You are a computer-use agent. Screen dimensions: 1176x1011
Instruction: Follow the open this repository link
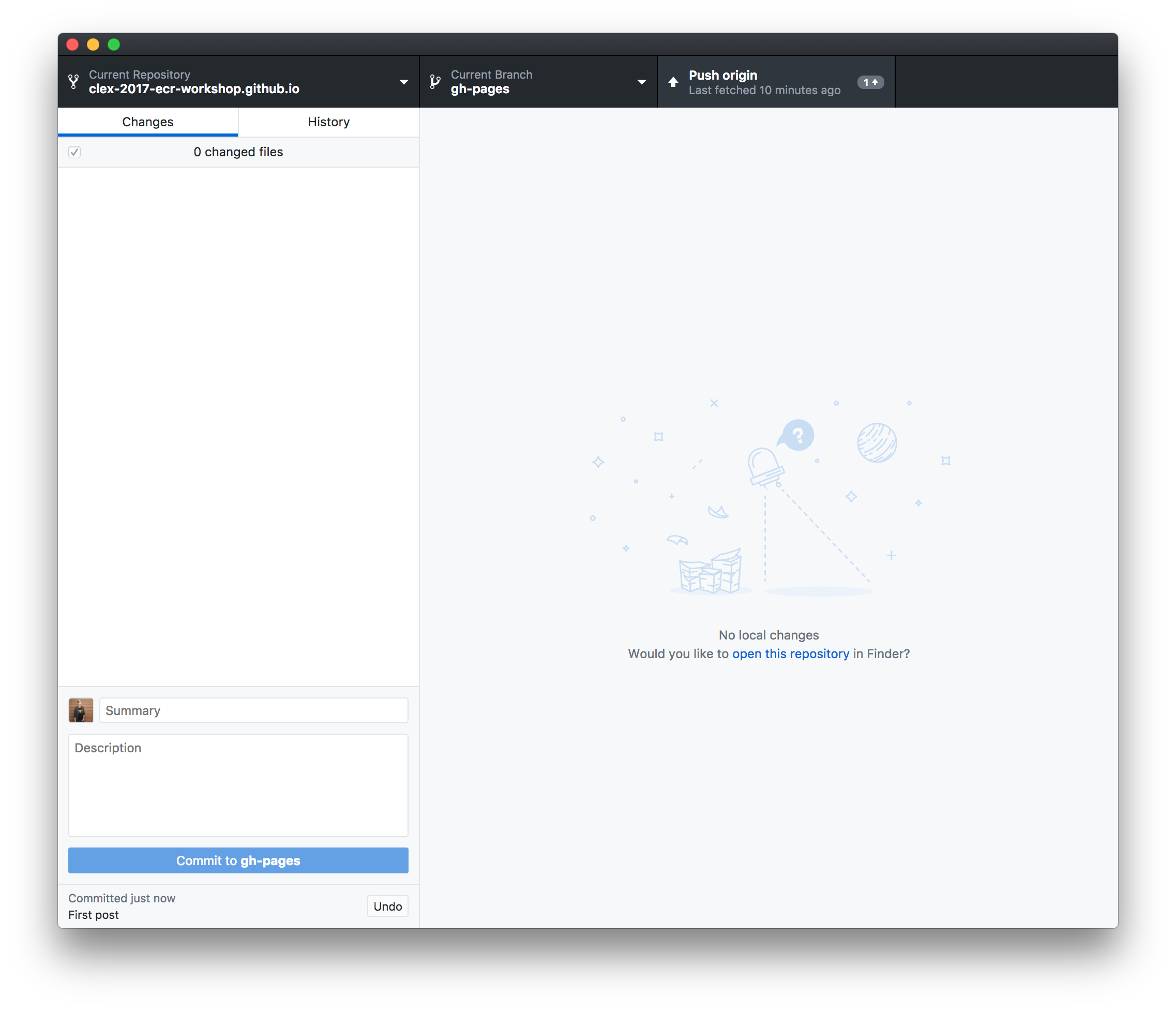point(790,654)
